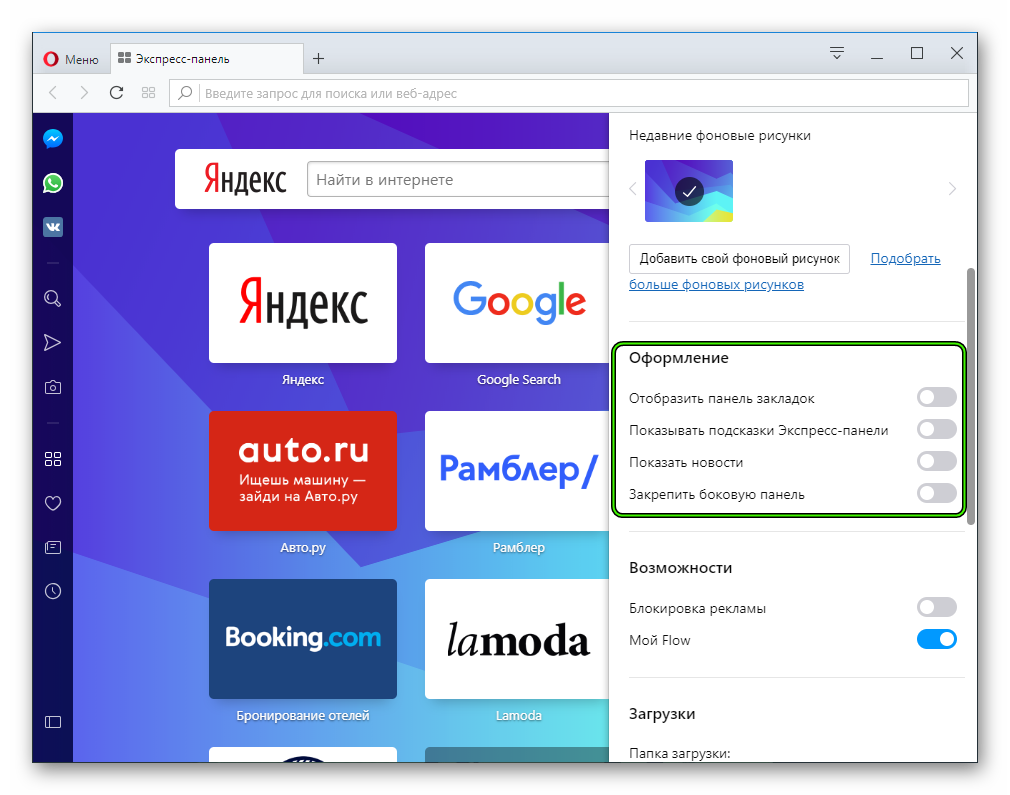The height and width of the screenshot is (795, 1010).
Task: Click the Яндекс logo in search box
Action: (245, 179)
